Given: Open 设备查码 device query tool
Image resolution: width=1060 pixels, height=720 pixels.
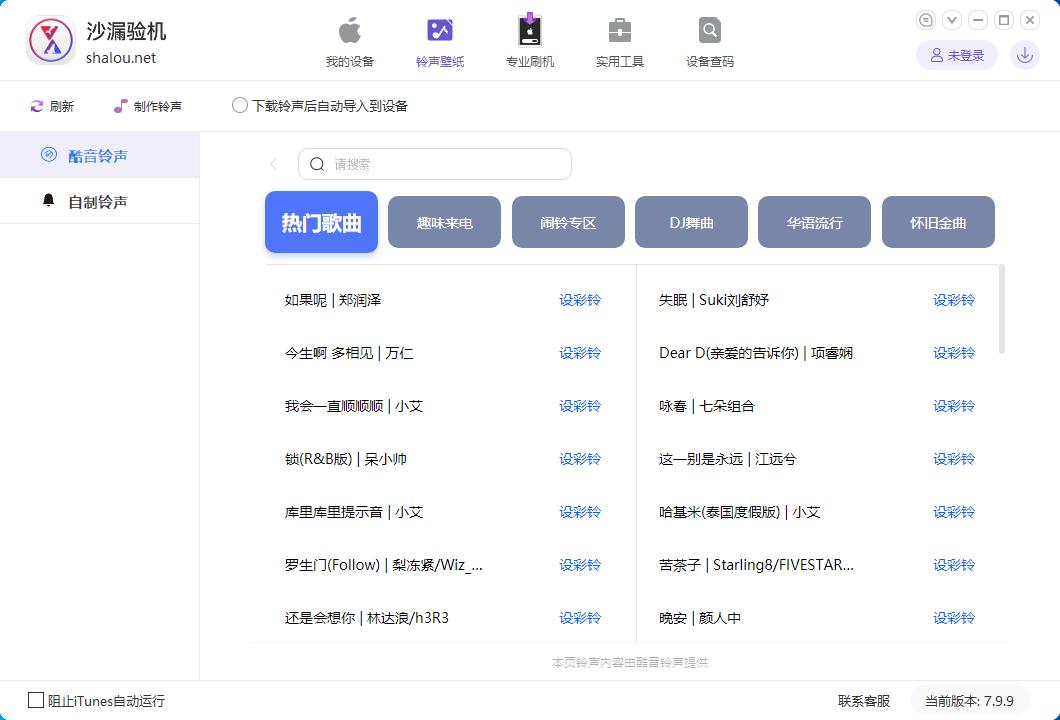Looking at the screenshot, I should (709, 40).
